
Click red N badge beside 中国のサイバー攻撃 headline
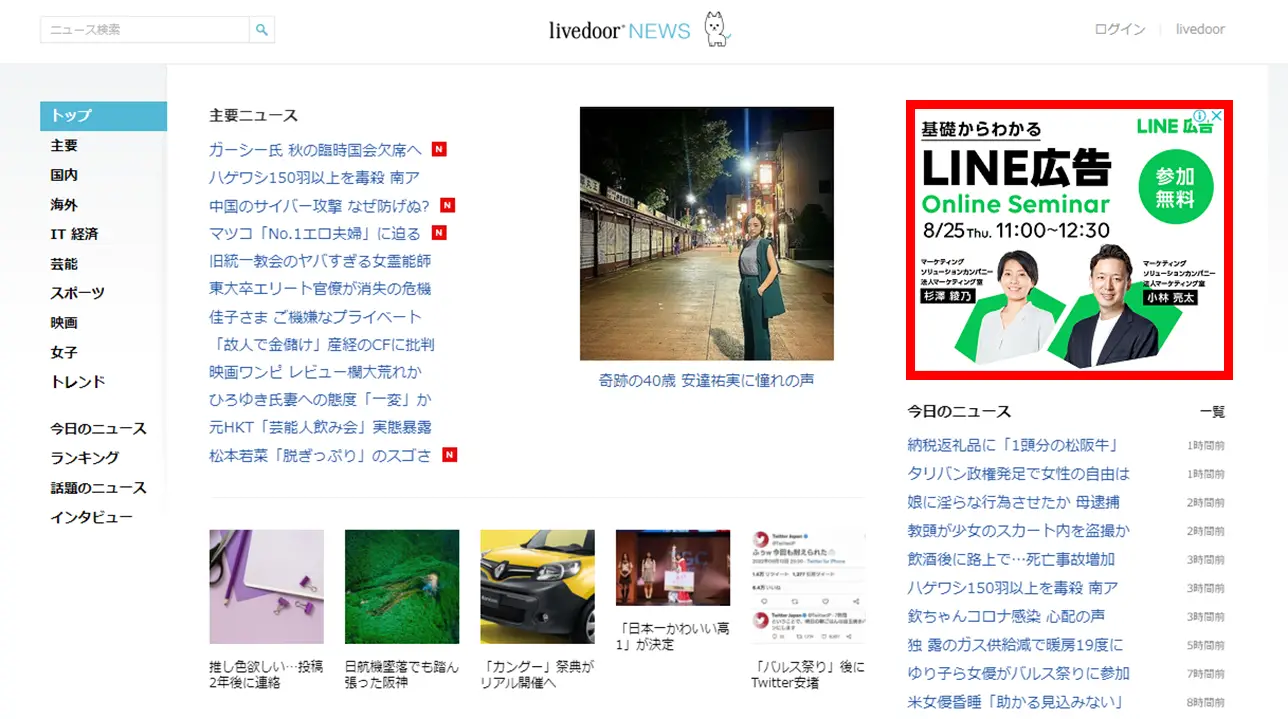(x=447, y=205)
